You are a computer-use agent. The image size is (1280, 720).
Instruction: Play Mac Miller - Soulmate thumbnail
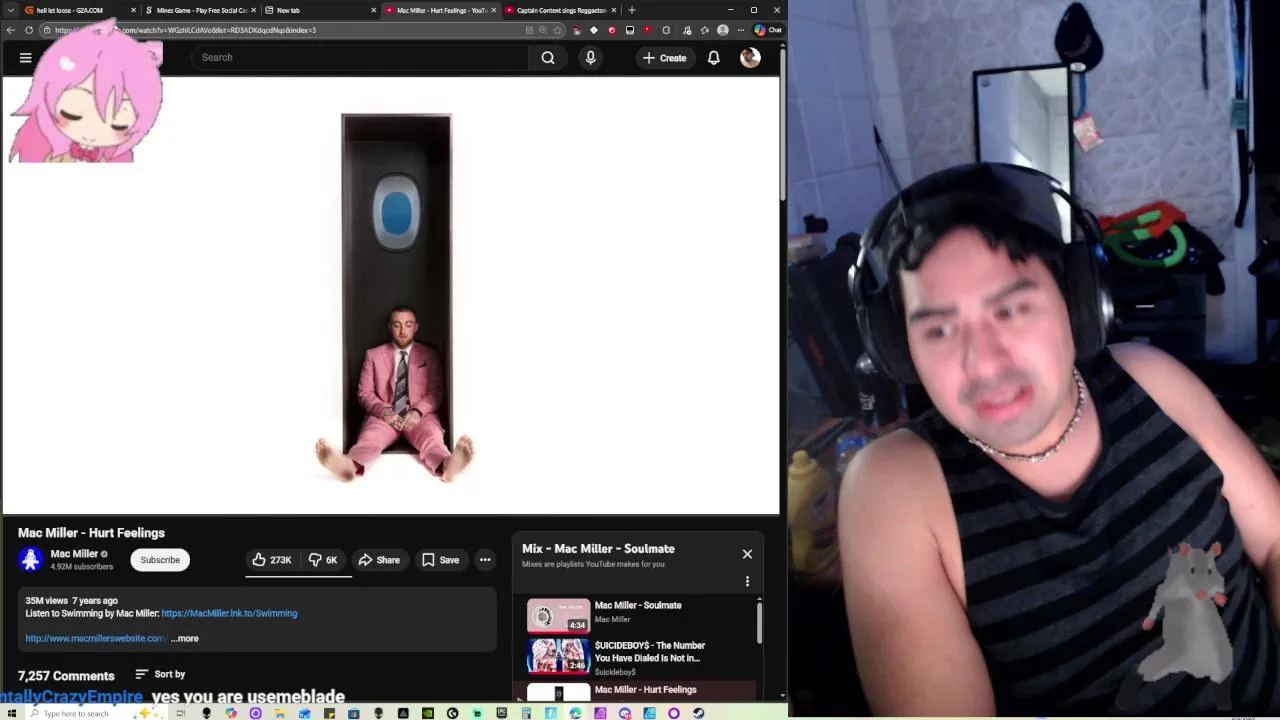point(558,615)
